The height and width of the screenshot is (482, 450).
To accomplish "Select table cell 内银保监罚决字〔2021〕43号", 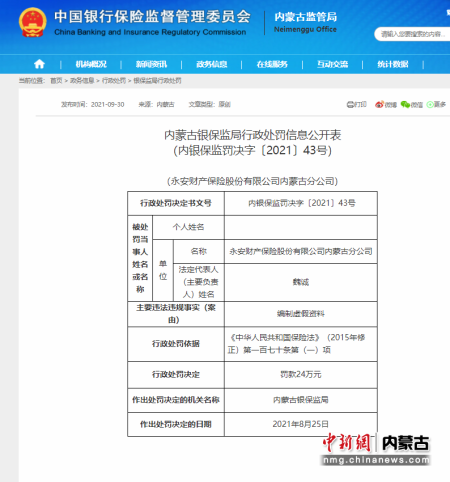I will pos(301,203).
